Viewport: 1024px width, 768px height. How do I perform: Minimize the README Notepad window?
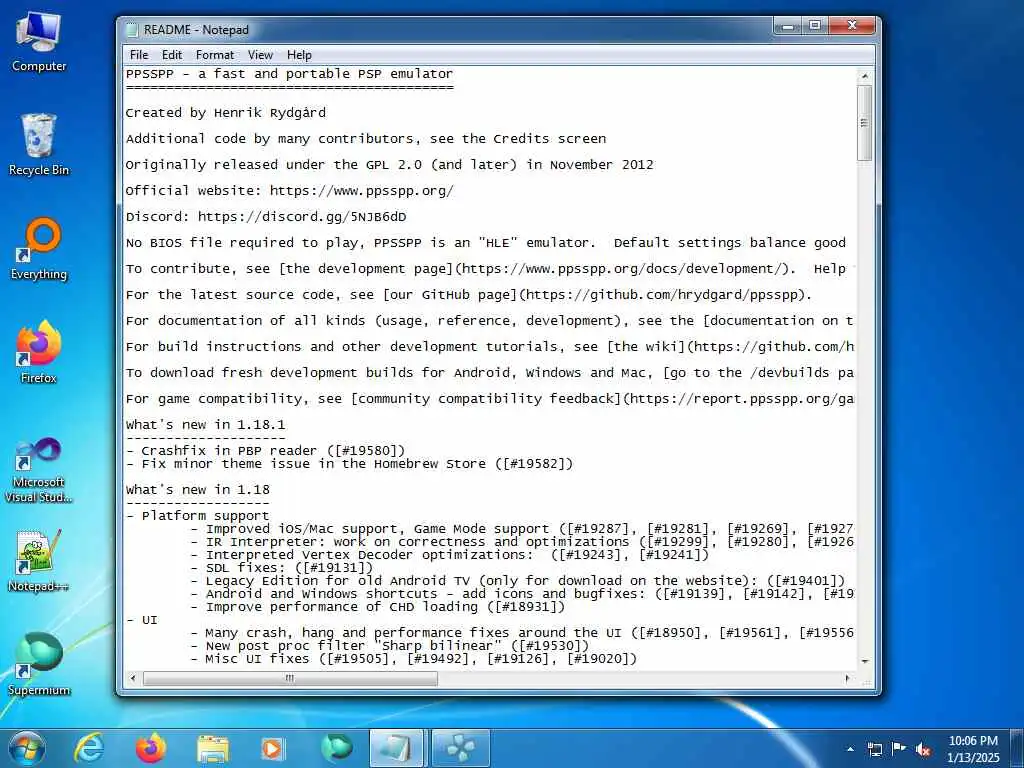[788, 25]
